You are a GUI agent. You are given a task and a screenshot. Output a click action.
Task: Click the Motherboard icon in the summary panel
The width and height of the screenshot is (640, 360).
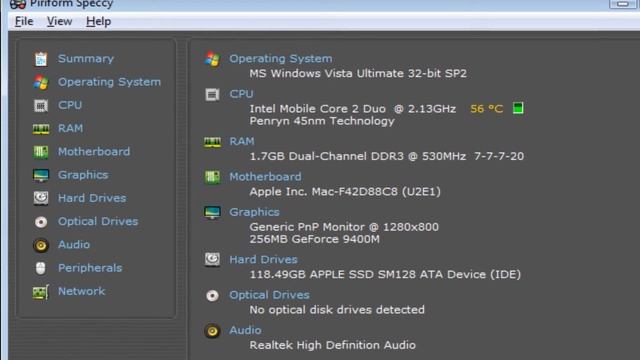pos(212,177)
